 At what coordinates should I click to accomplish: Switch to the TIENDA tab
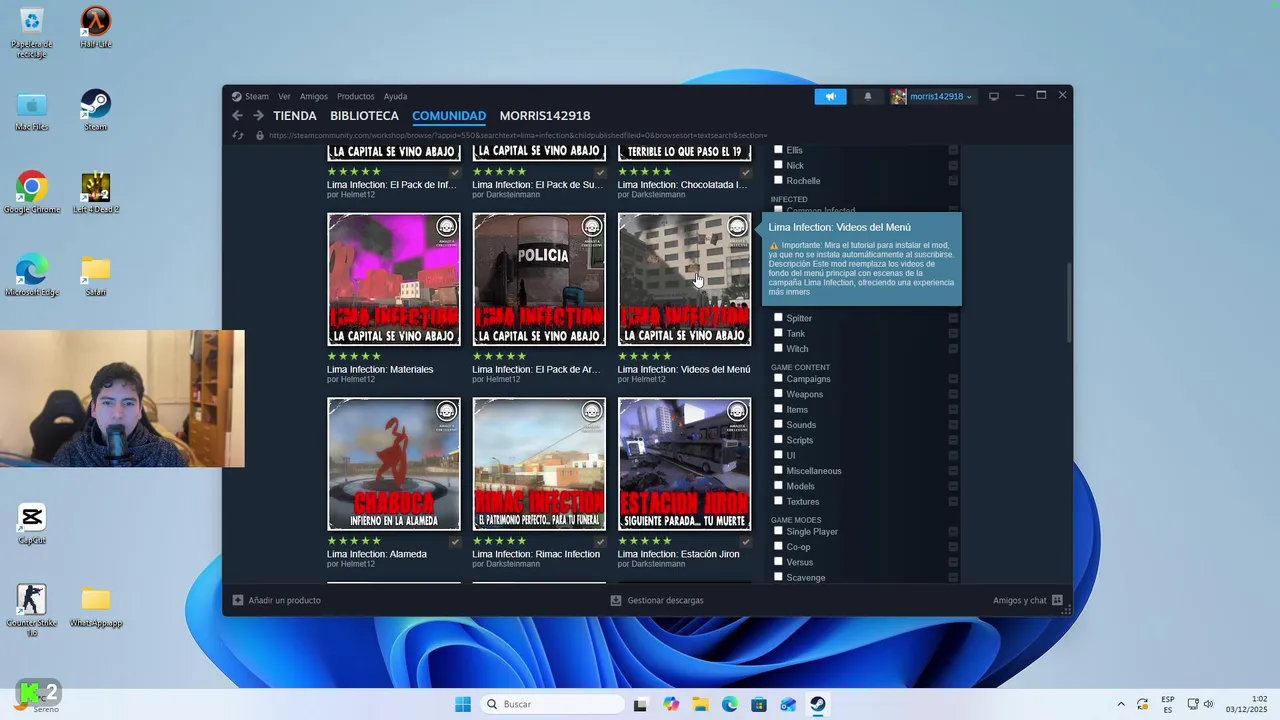coord(295,116)
